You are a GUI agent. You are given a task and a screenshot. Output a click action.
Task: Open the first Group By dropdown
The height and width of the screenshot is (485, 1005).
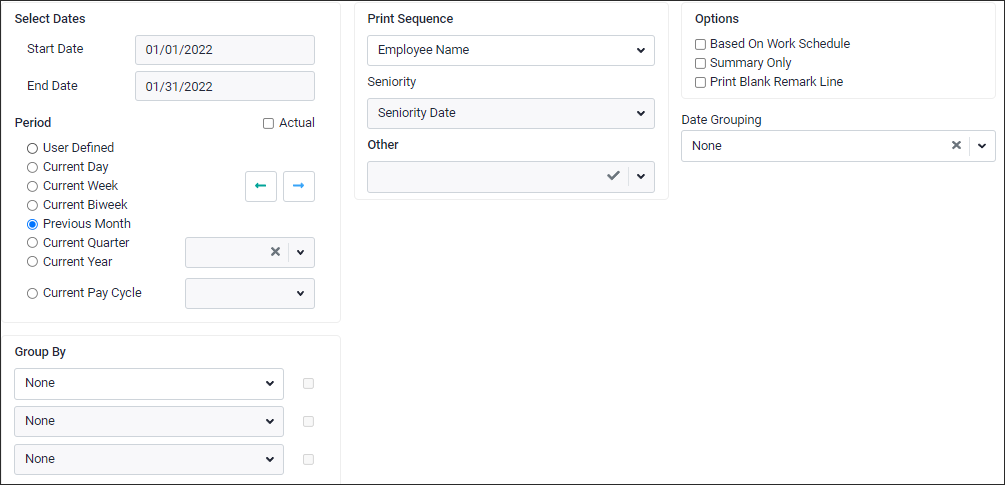coord(149,383)
